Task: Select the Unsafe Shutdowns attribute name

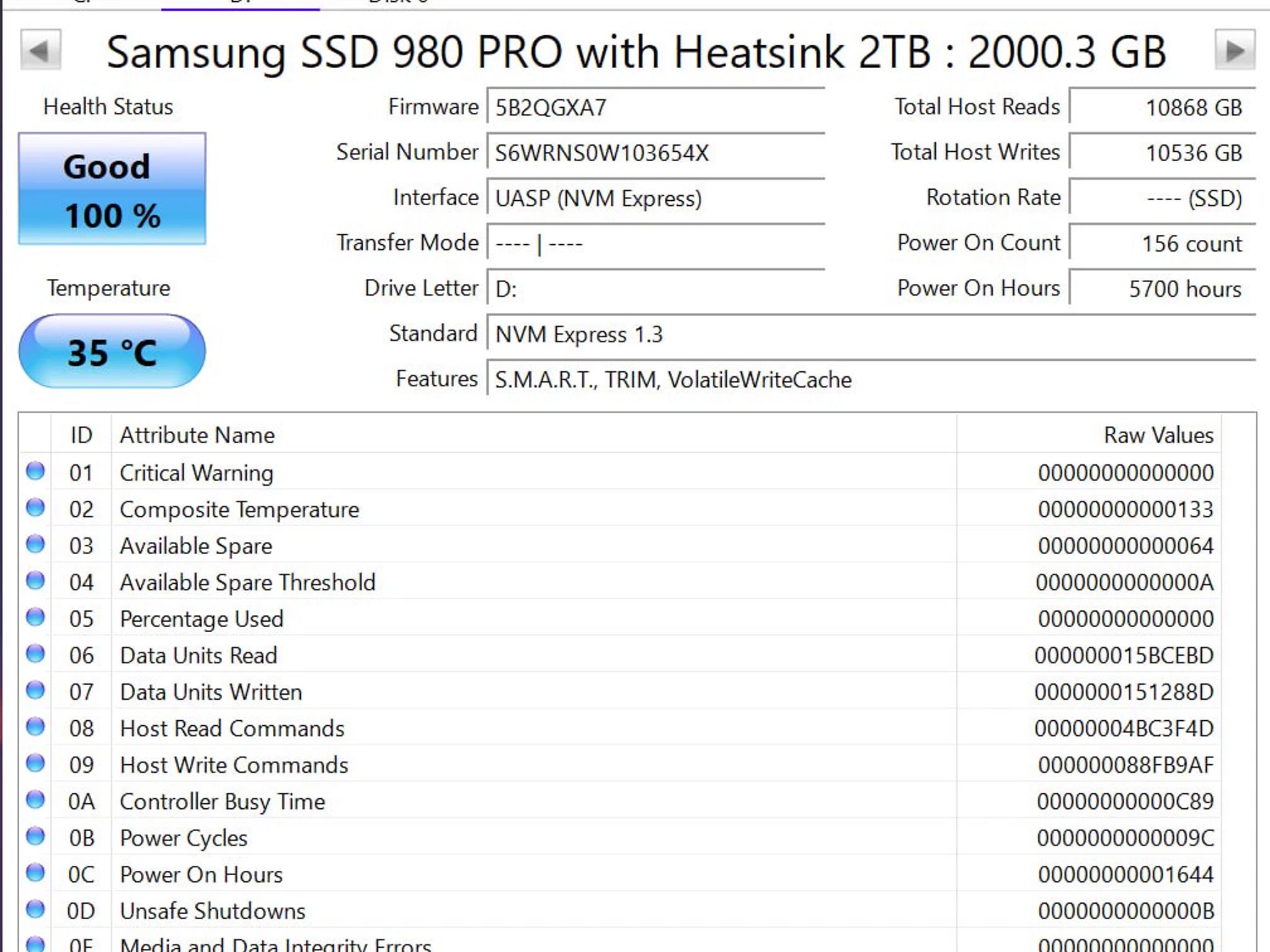Action: click(x=213, y=911)
